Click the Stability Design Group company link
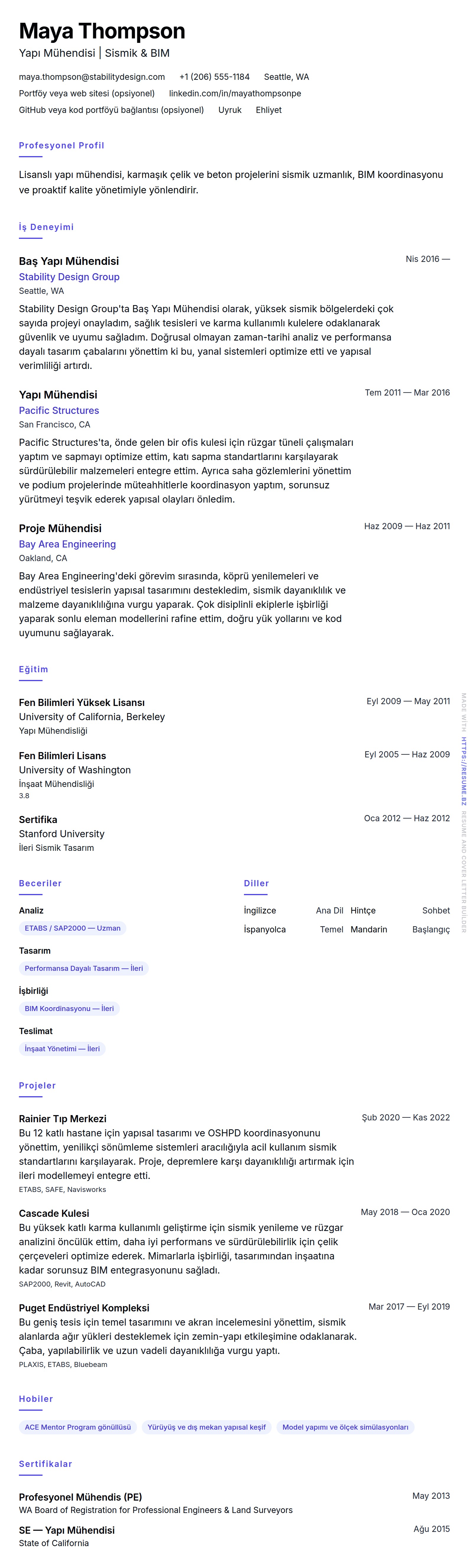 coord(69,276)
